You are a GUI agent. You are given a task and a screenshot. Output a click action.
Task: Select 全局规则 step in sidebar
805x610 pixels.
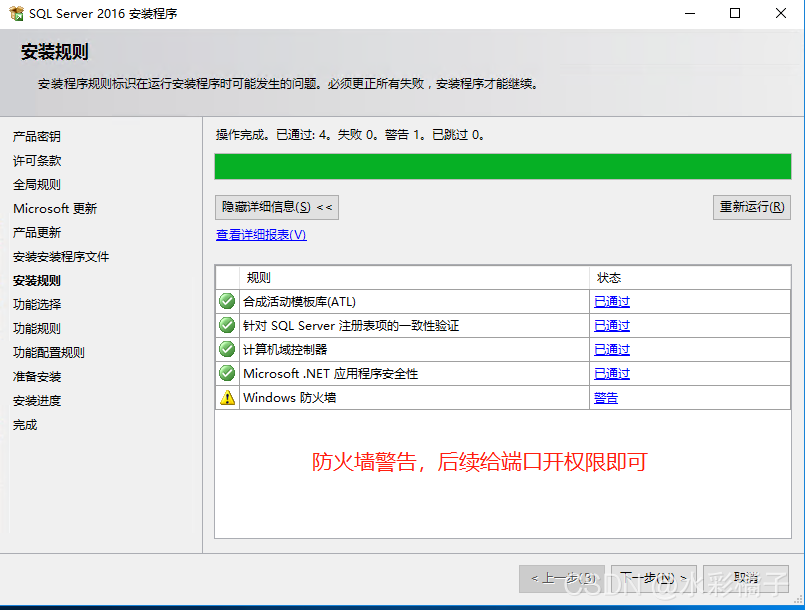click(x=37, y=185)
